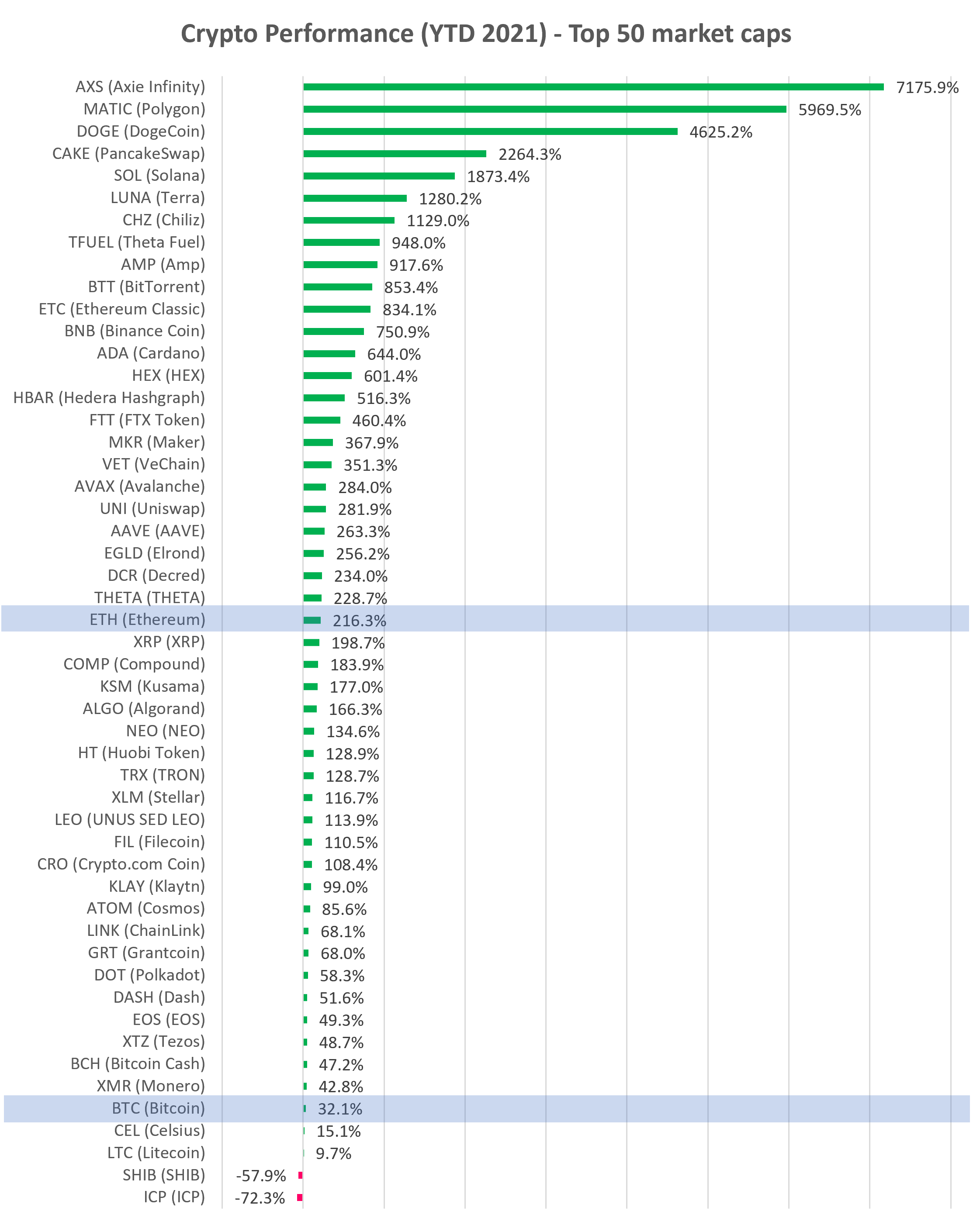Select the HT (Huobi Token) label
The height and width of the screenshot is (1232, 973).
(x=142, y=752)
